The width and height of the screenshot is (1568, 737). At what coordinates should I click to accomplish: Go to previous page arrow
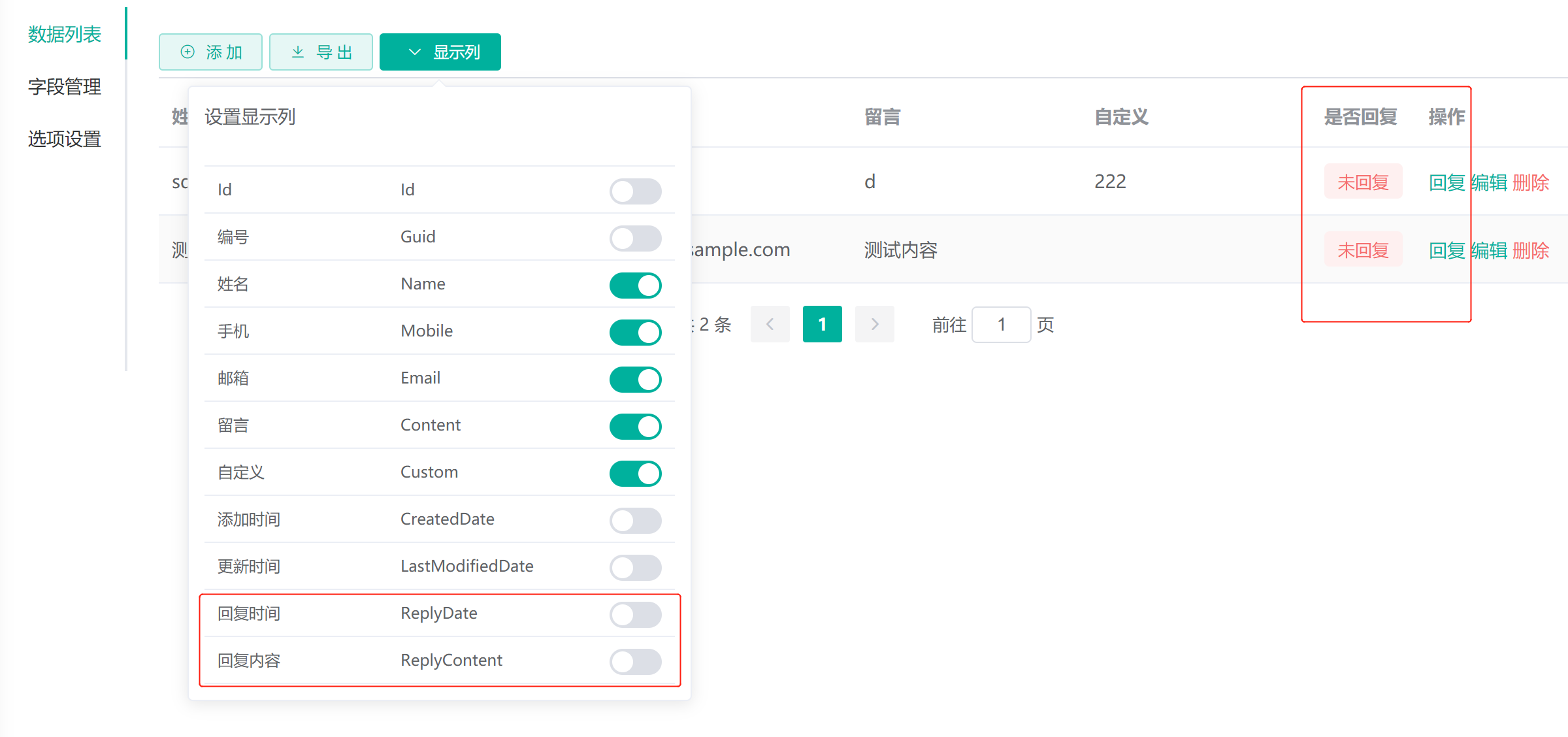point(770,324)
